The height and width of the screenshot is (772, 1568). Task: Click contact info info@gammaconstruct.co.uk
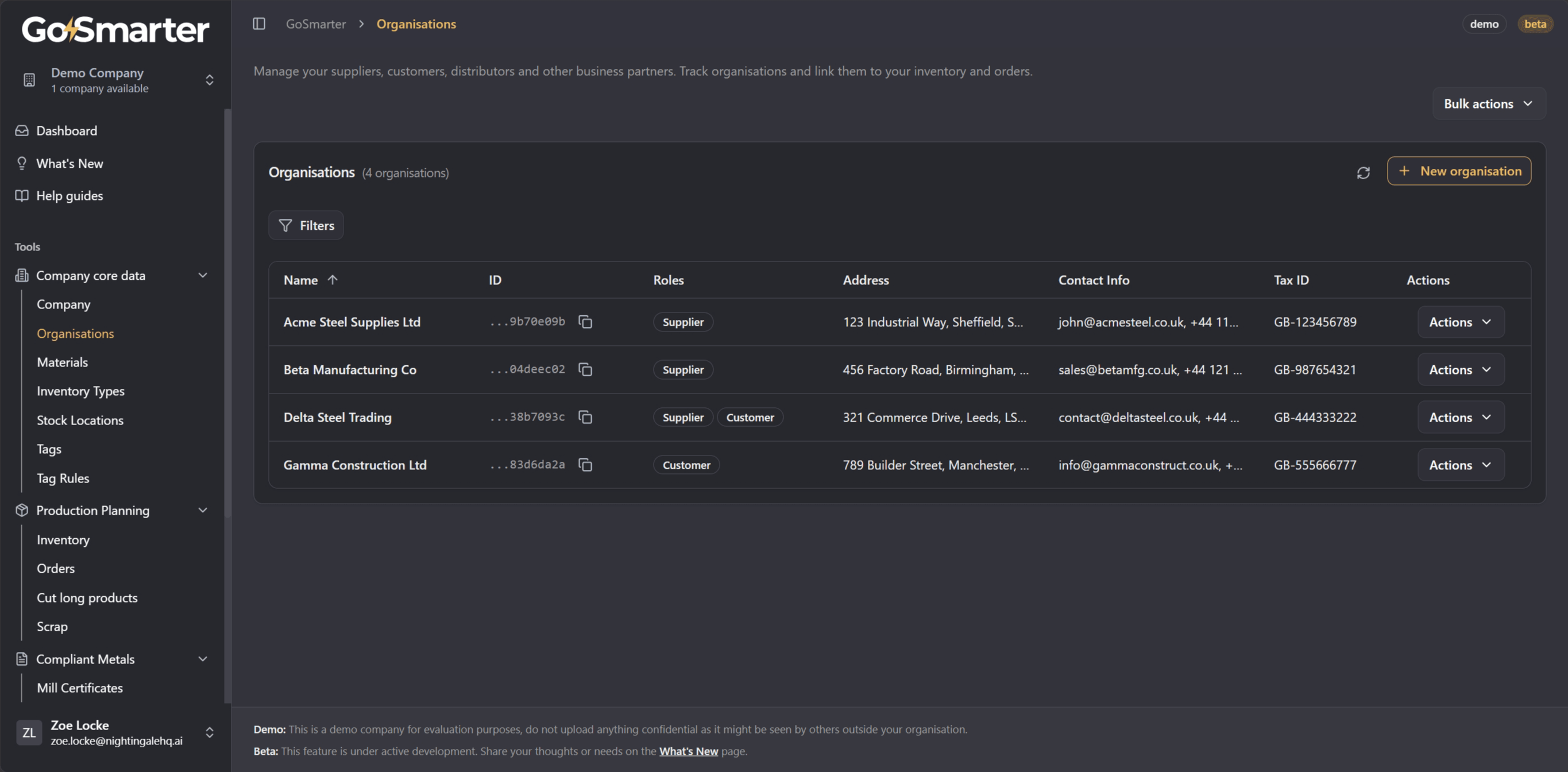tap(1150, 465)
